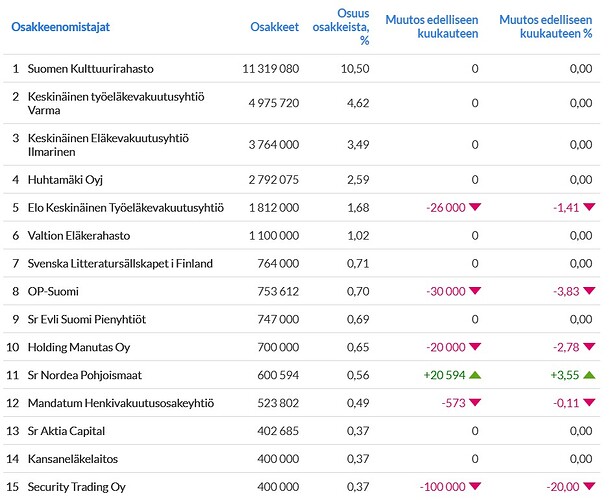Click share count 523 802
612x500 pixels.
click(278, 403)
